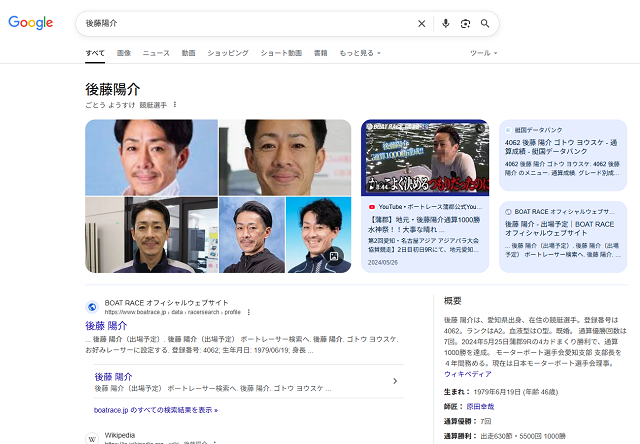Open options beside 競艇選手 subtitle

click(175, 105)
